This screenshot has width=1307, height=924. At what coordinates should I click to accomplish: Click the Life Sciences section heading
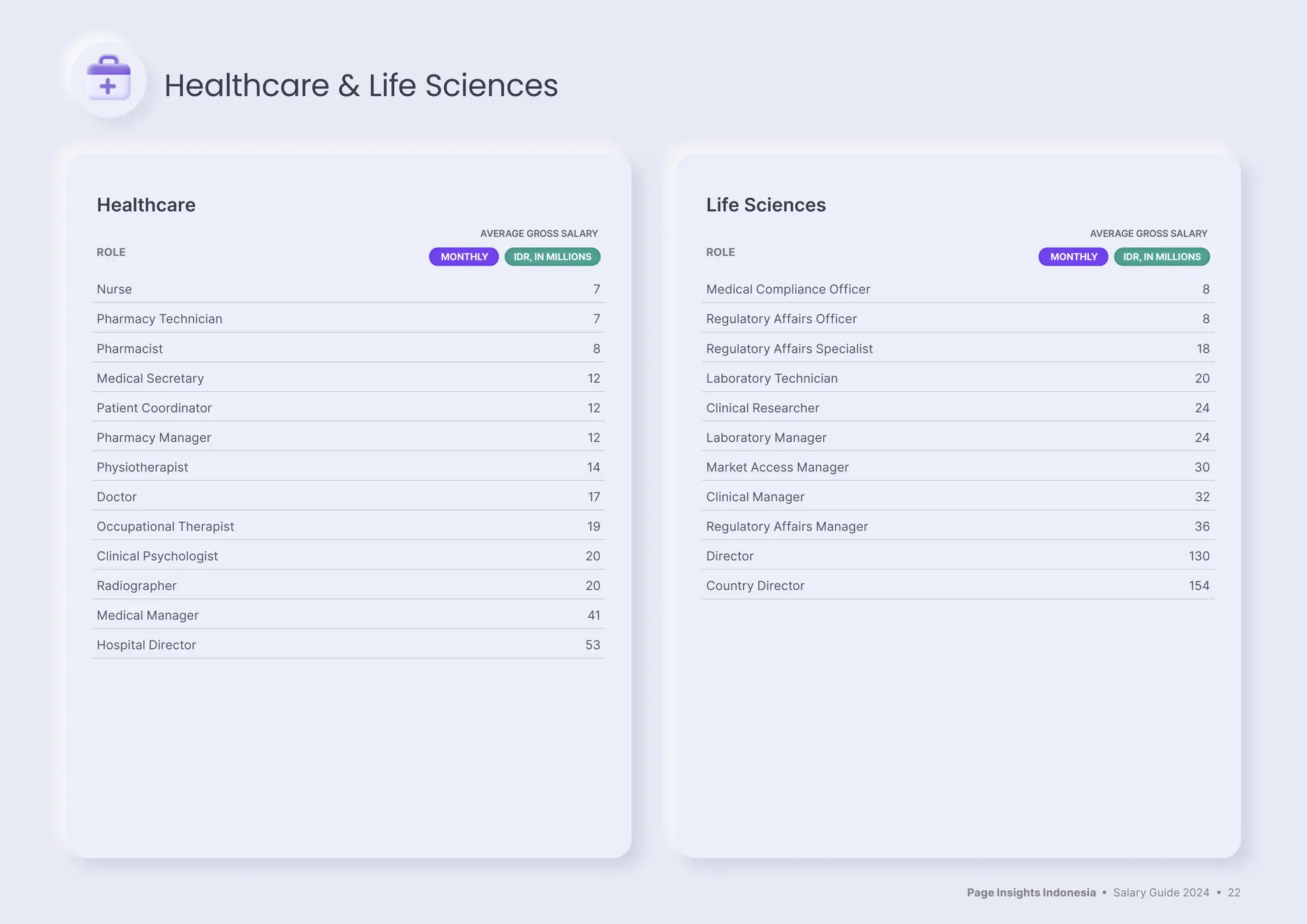pos(765,205)
